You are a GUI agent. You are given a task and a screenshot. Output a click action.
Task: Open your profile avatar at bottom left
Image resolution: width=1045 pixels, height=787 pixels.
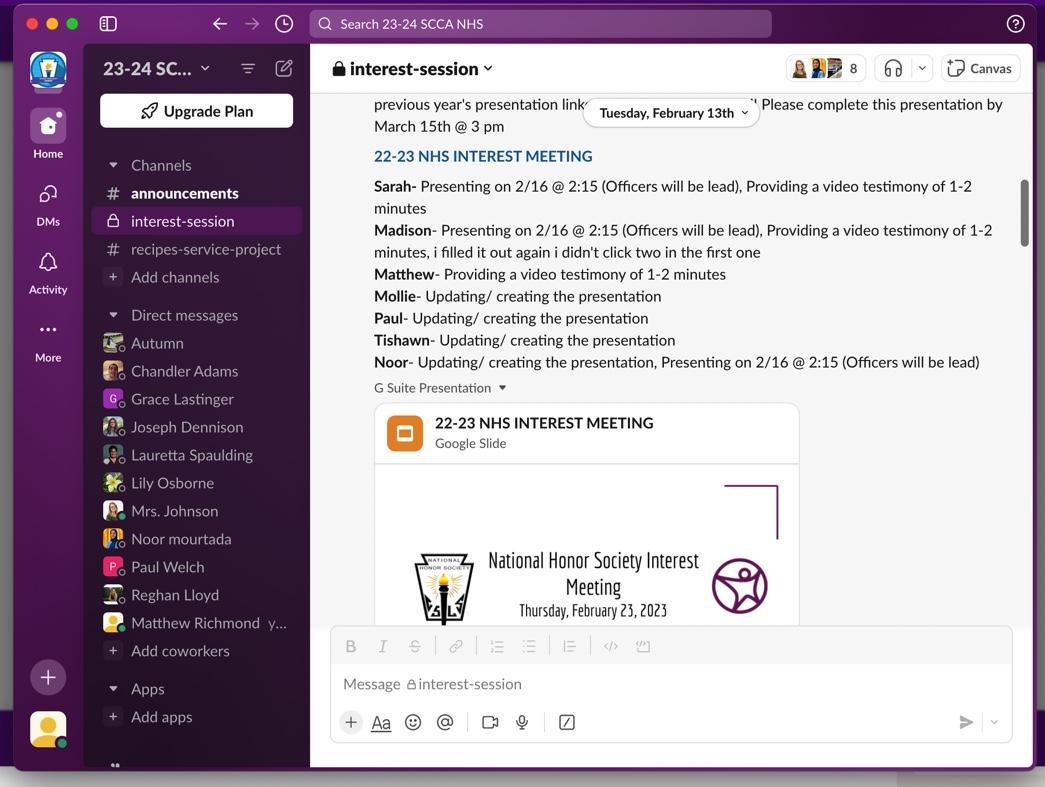tap(48, 729)
